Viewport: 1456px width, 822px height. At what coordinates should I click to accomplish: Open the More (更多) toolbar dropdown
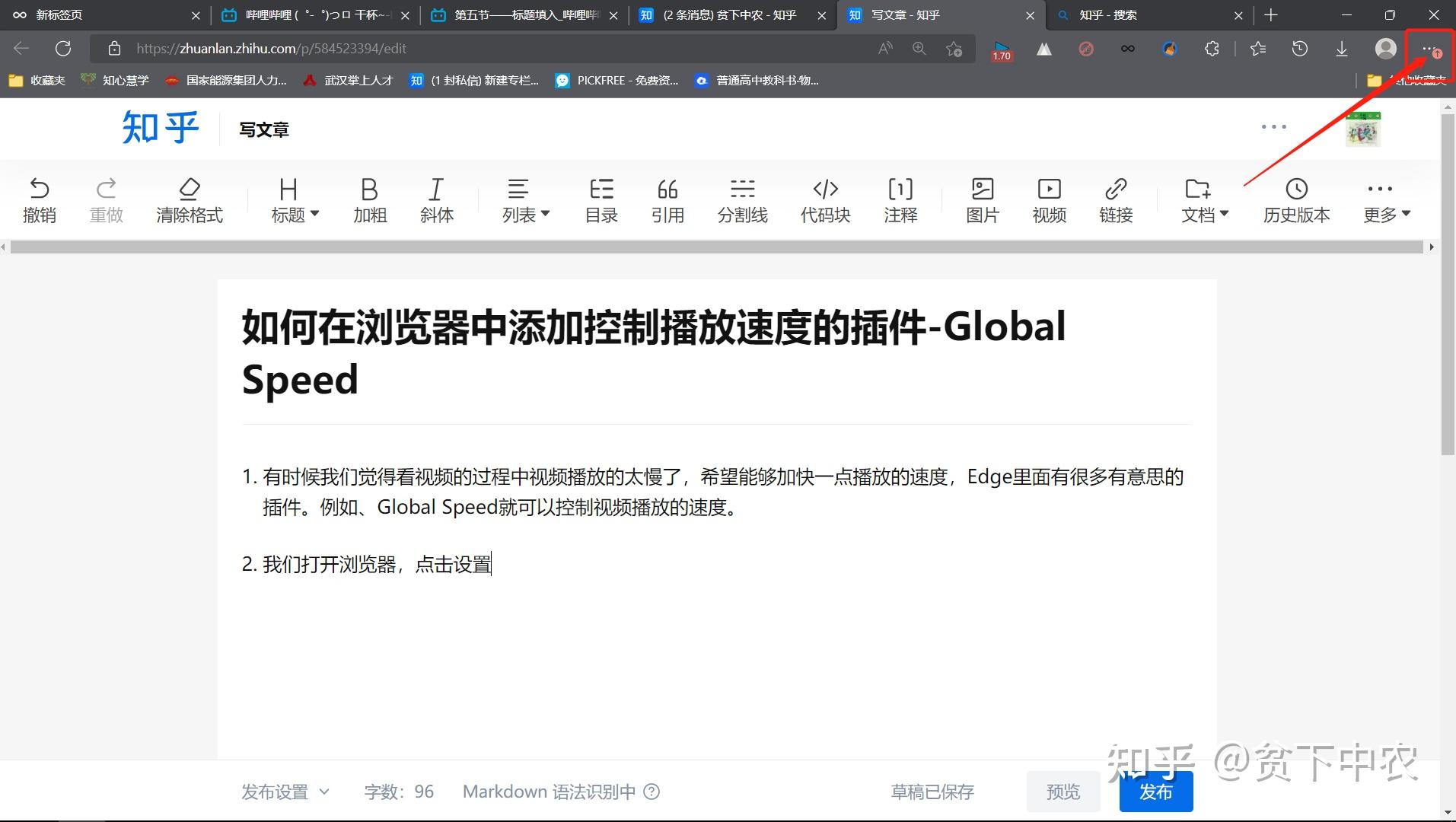(x=1387, y=200)
